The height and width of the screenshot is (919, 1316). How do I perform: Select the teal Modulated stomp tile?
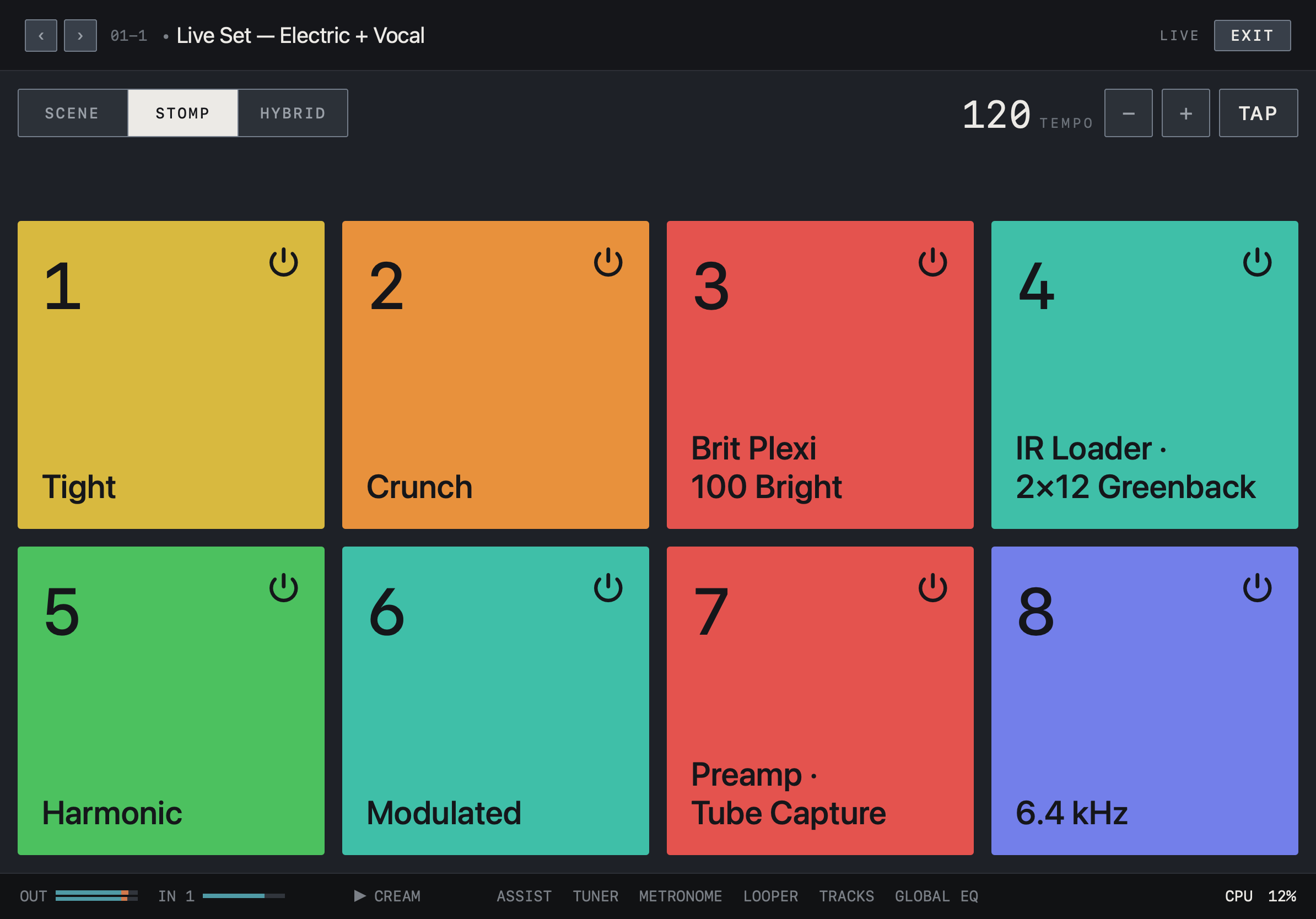point(495,701)
